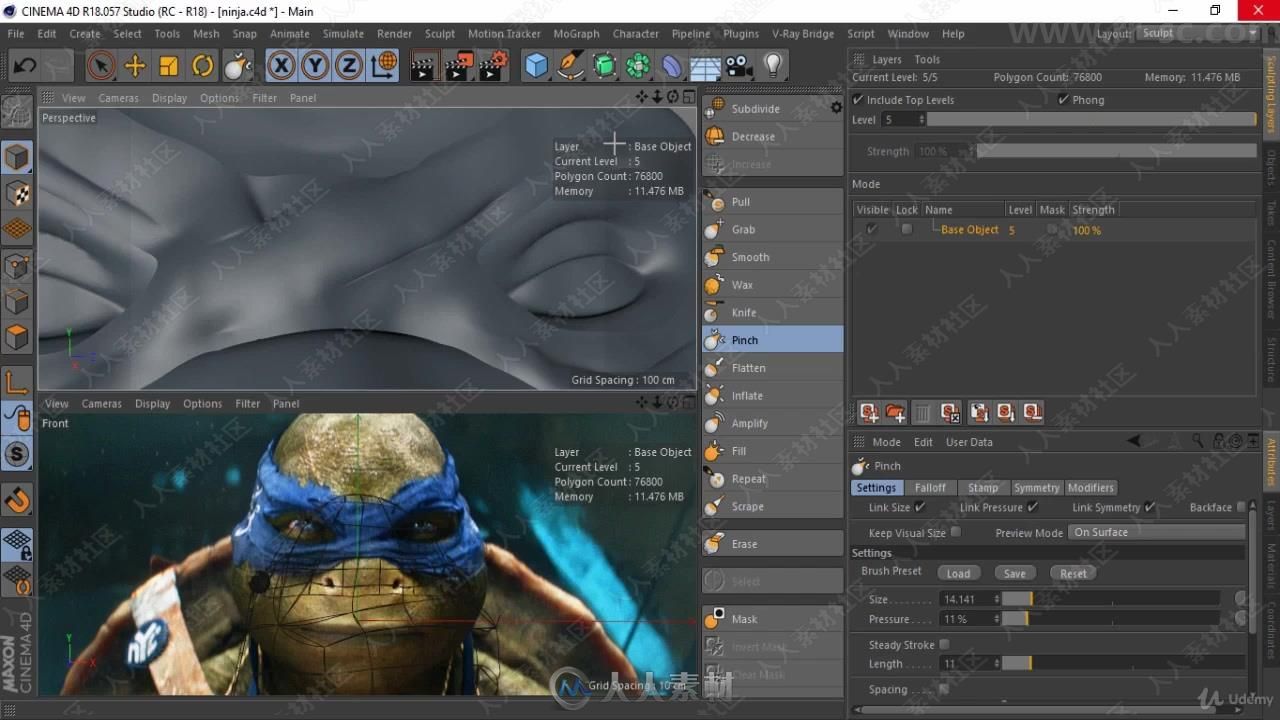The width and height of the screenshot is (1280, 720).
Task: Click the Save brush preset button
Action: [1014, 573]
